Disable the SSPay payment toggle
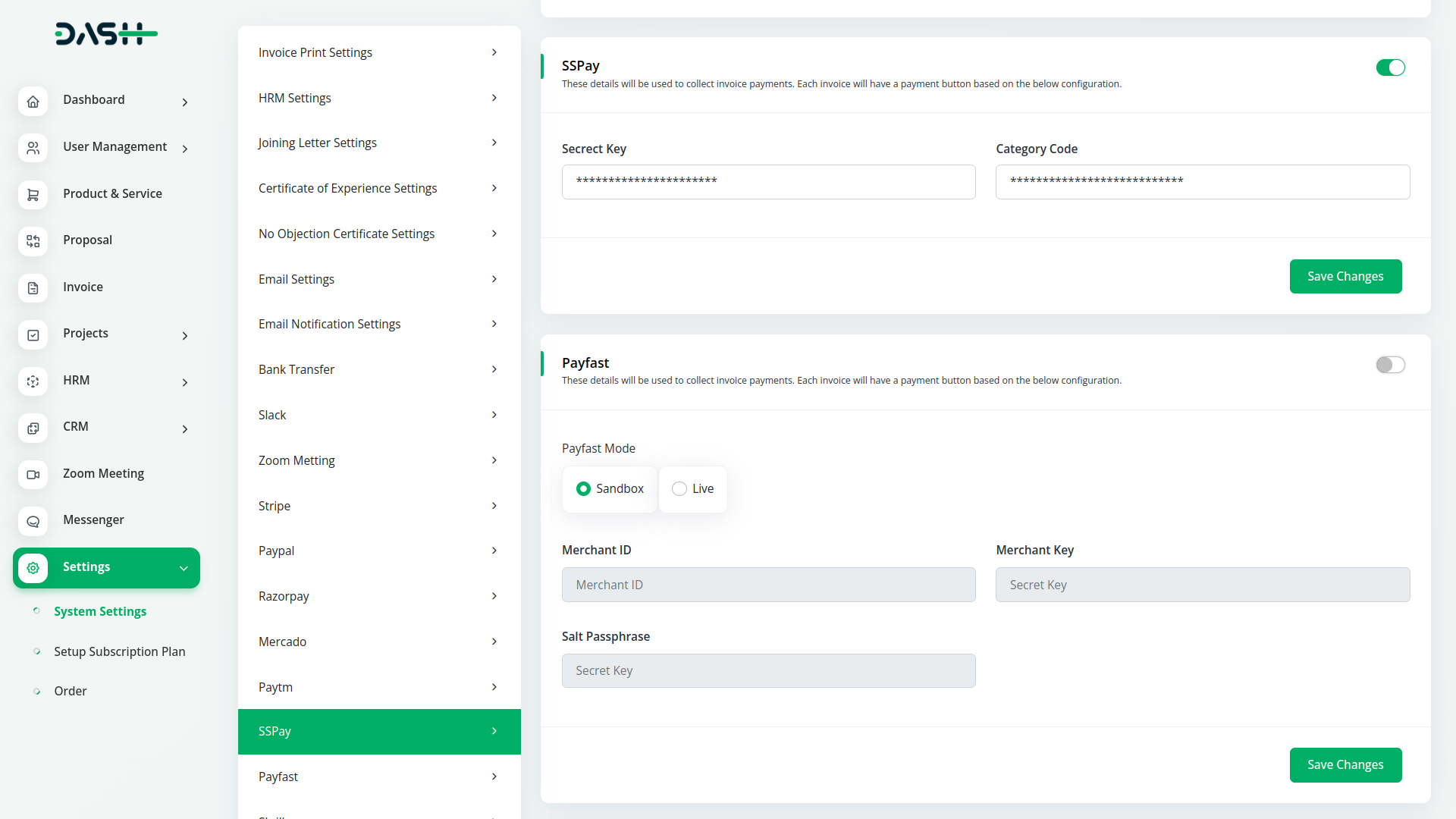This screenshot has height=819, width=1456. point(1390,67)
